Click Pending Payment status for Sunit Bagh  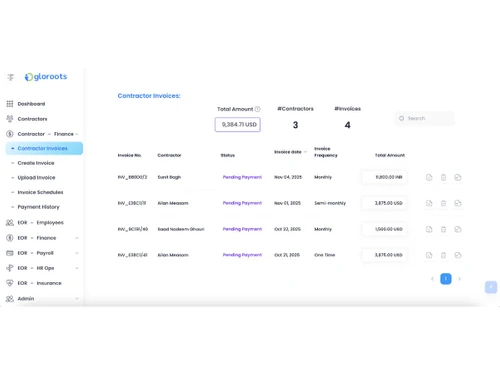click(x=242, y=177)
